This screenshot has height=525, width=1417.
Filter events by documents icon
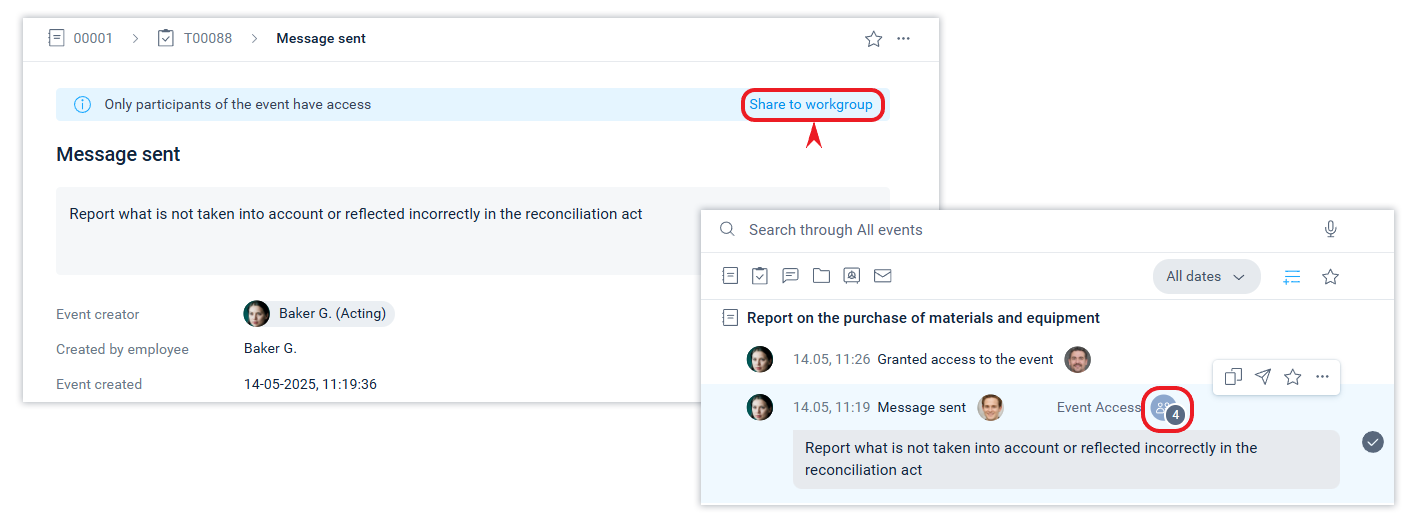point(731,276)
